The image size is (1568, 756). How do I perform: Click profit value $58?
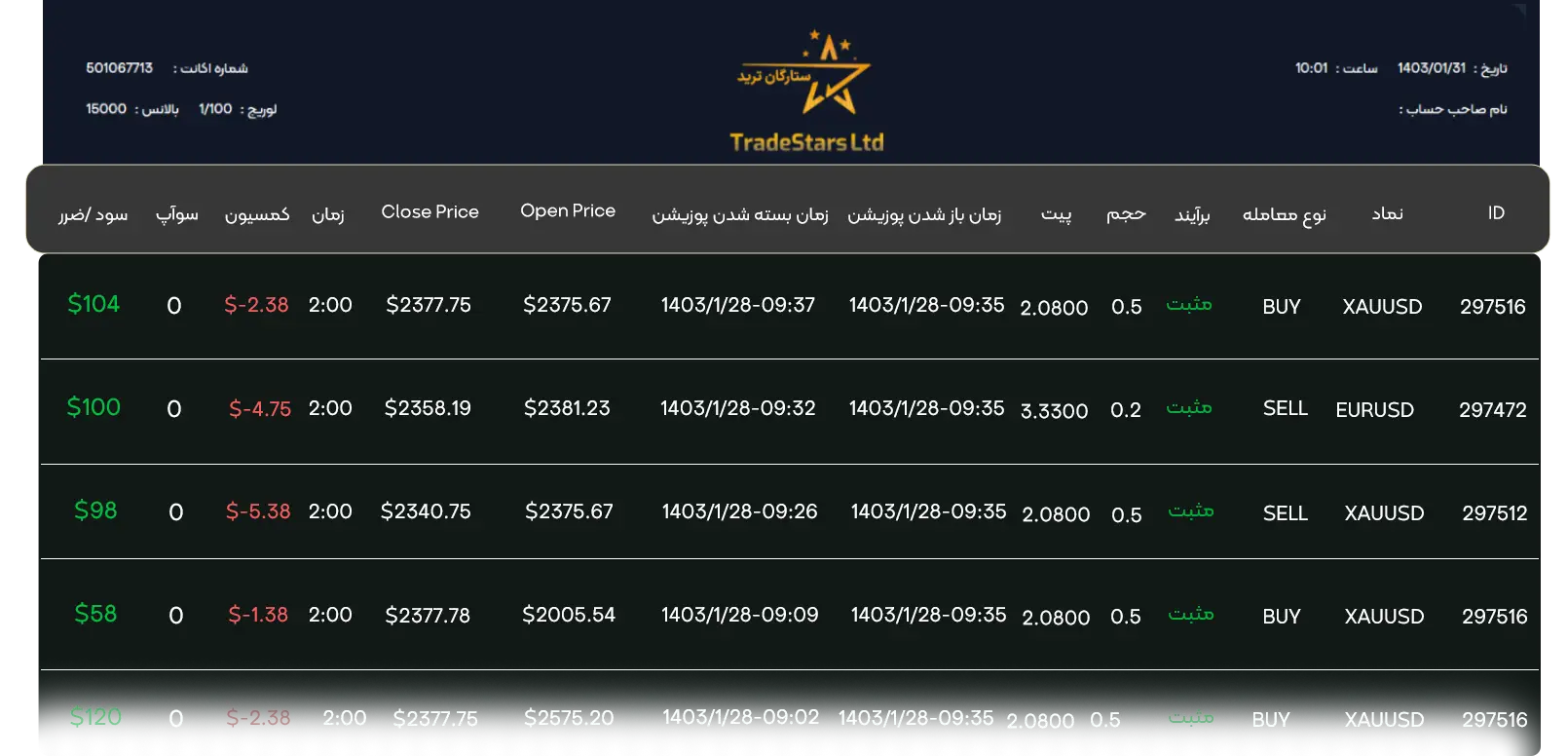pyautogui.click(x=95, y=614)
